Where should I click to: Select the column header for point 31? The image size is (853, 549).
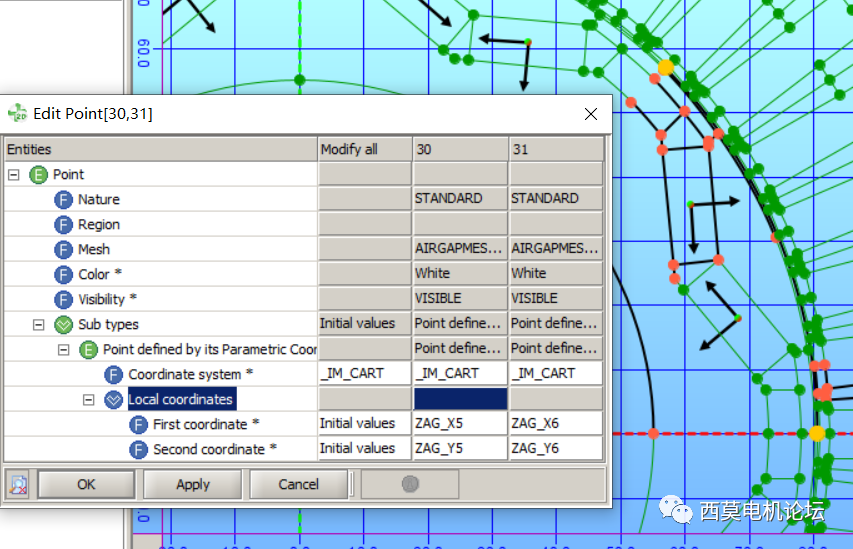coord(555,149)
